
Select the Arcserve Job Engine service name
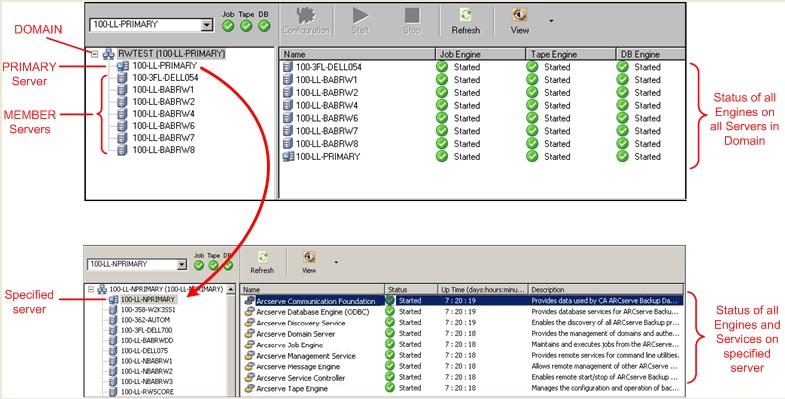click(289, 345)
